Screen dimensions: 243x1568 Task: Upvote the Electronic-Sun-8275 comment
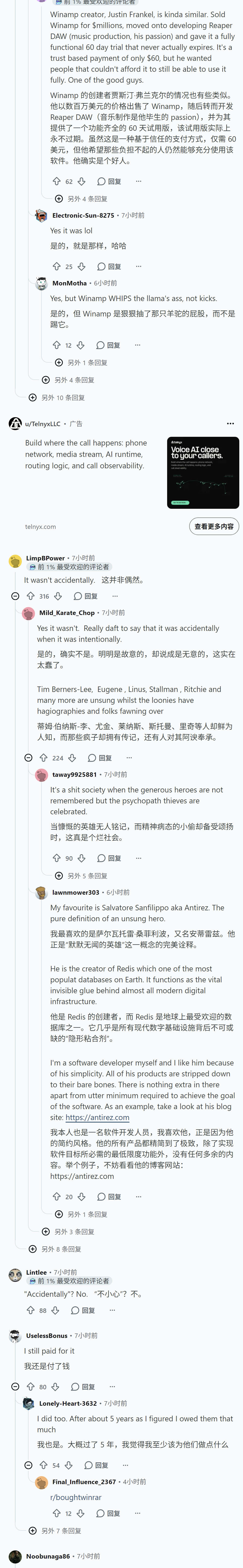[57, 266]
